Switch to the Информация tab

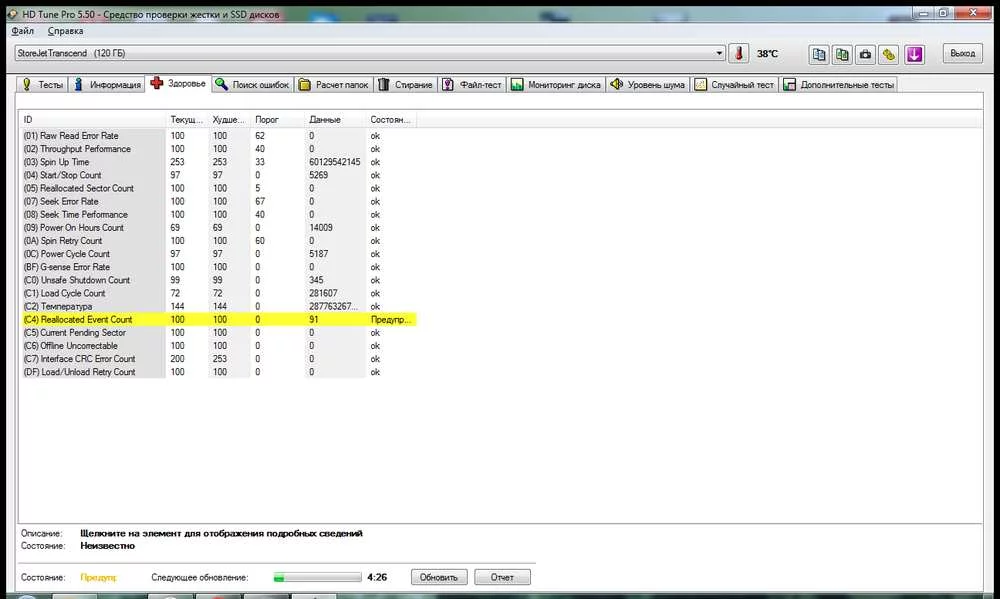tap(107, 85)
